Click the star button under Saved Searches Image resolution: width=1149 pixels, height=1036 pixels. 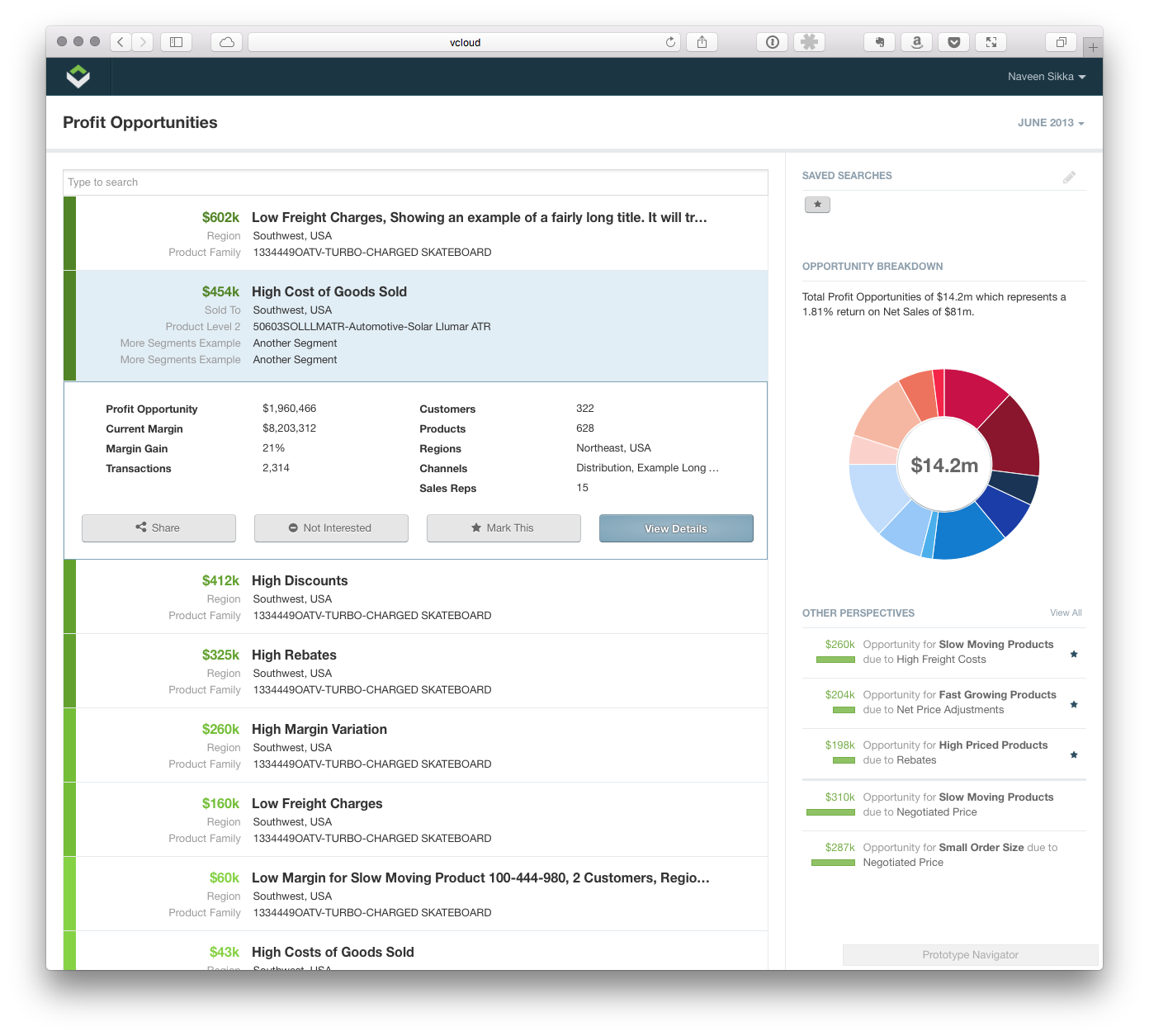817,205
